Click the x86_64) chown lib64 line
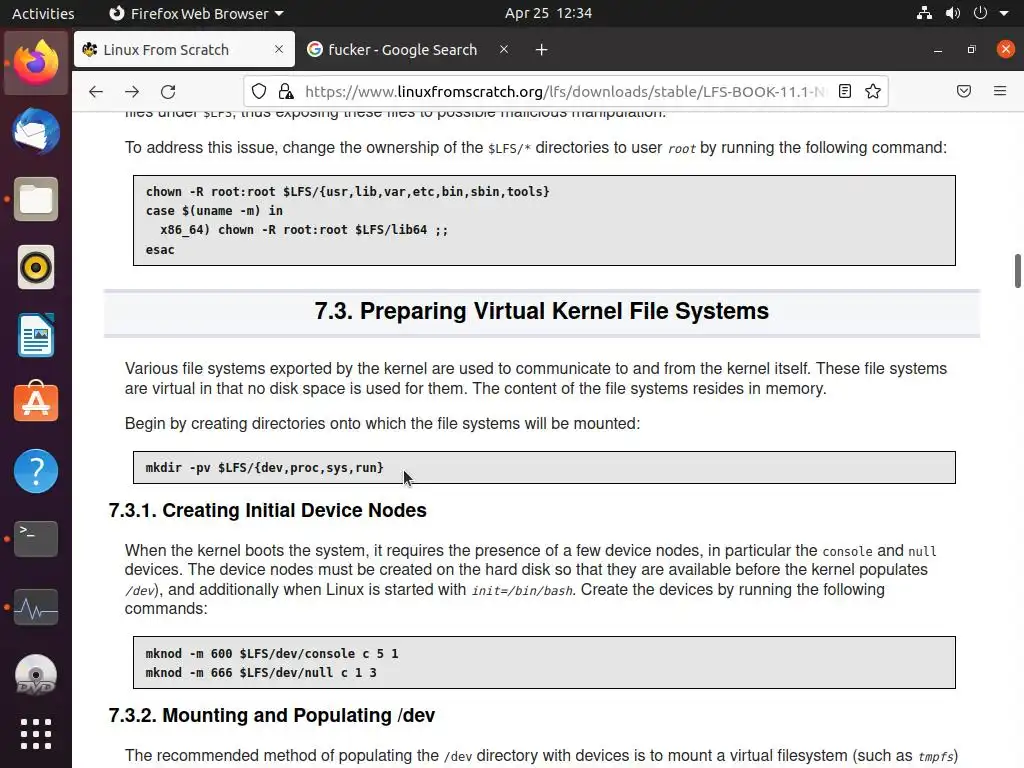 [x=304, y=230]
